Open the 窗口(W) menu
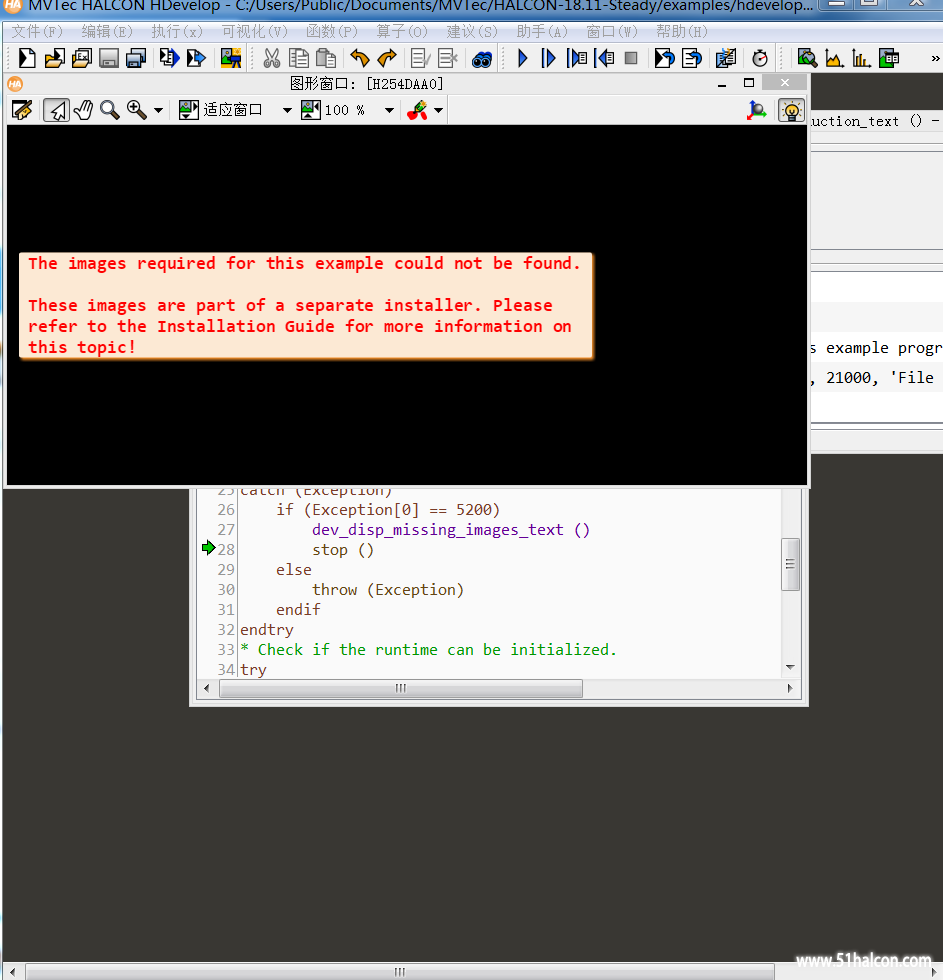Screen dimensions: 943x980 point(612,31)
